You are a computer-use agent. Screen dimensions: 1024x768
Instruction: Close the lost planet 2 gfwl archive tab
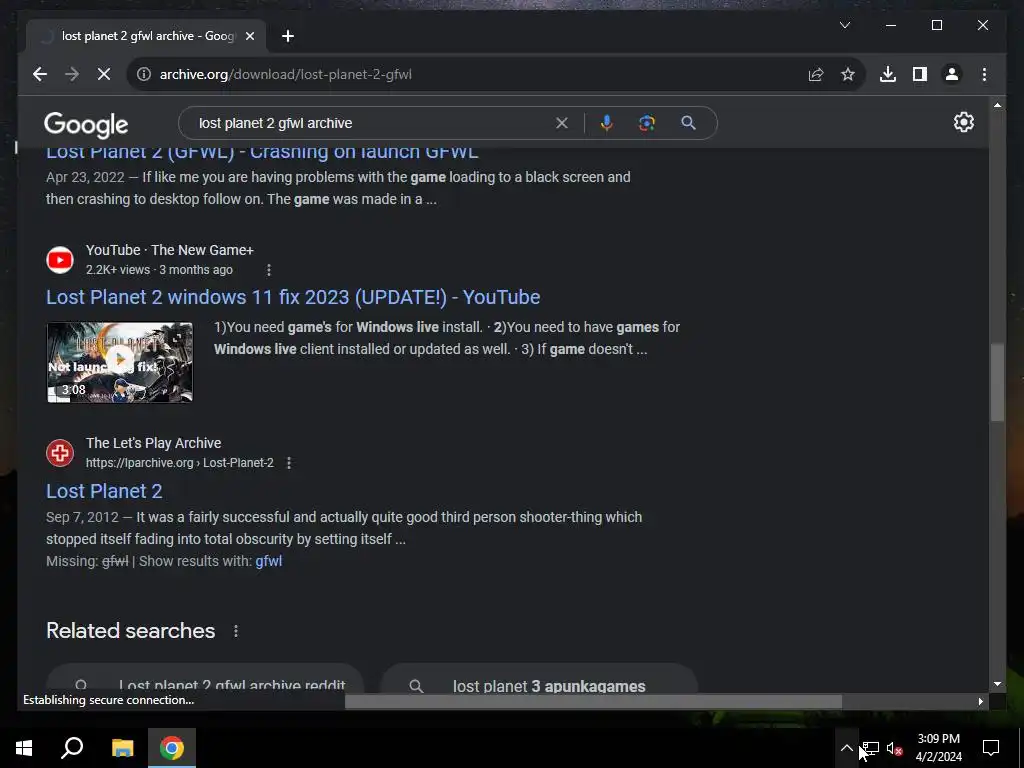click(249, 36)
